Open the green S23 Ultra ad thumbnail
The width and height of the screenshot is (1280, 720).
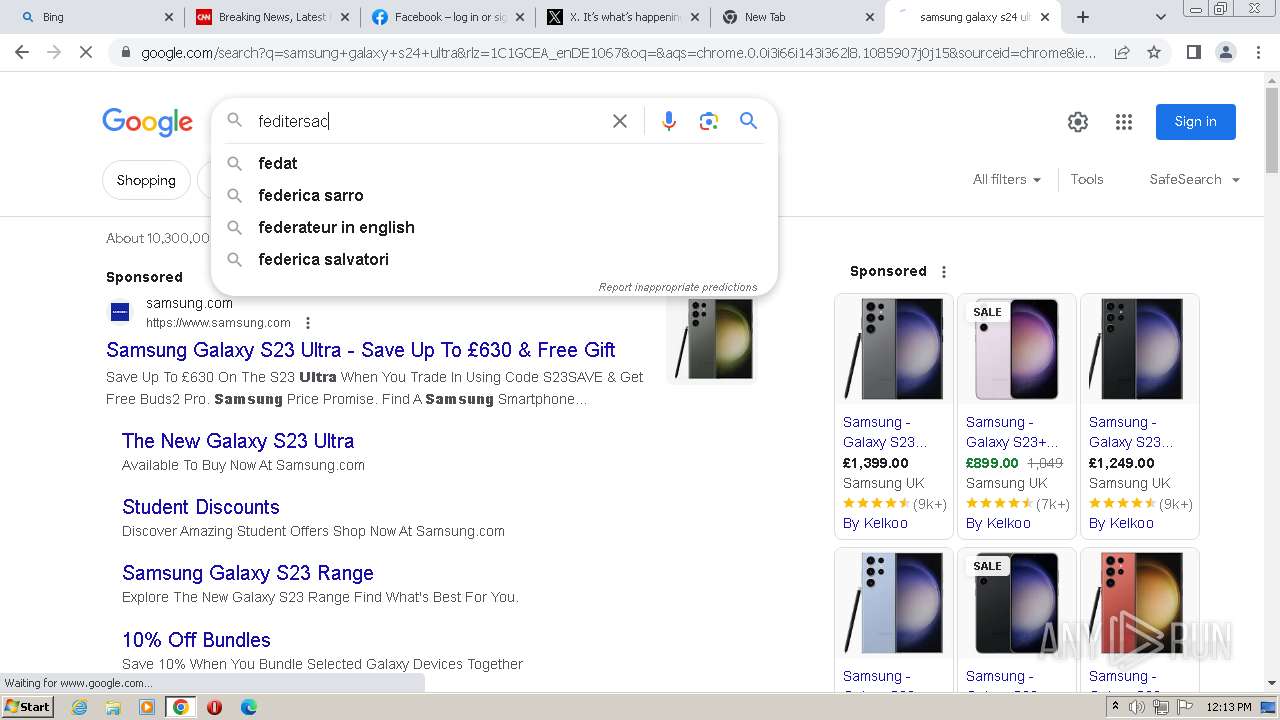coord(711,340)
